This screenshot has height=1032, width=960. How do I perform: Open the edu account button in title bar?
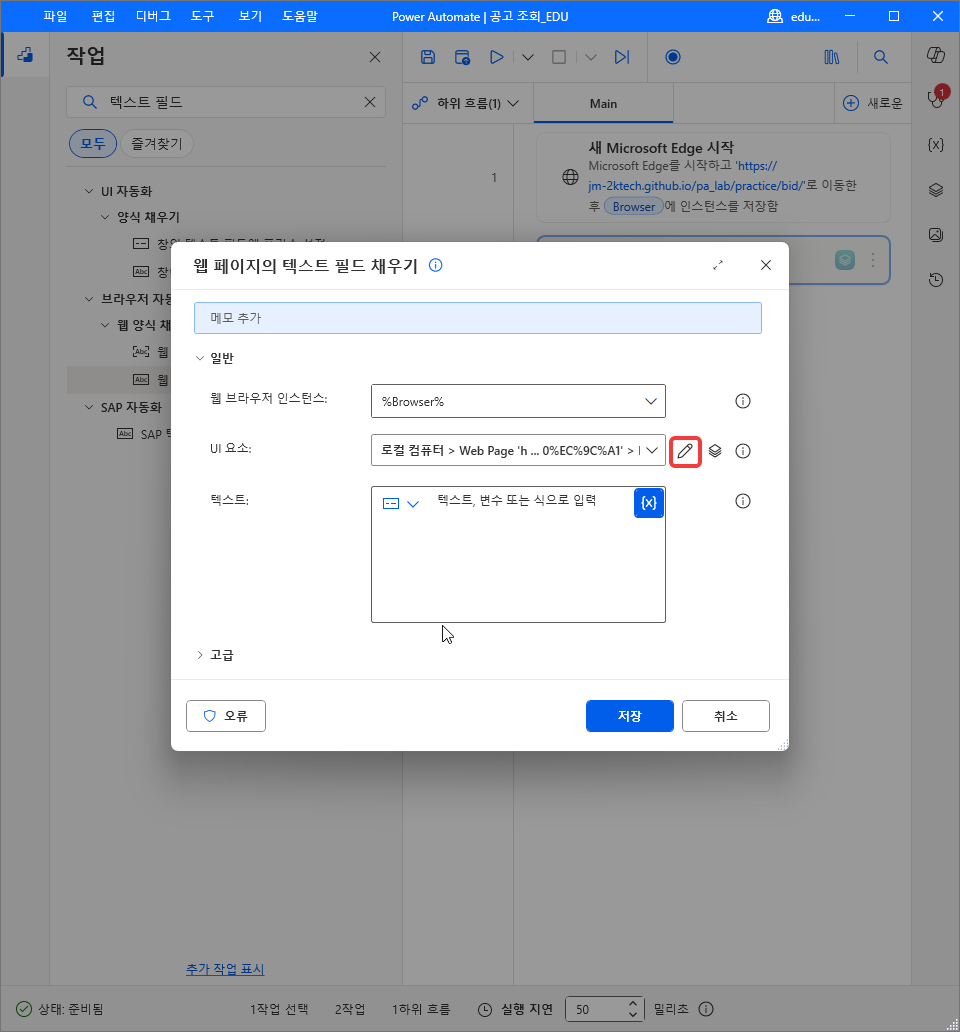click(x=794, y=16)
